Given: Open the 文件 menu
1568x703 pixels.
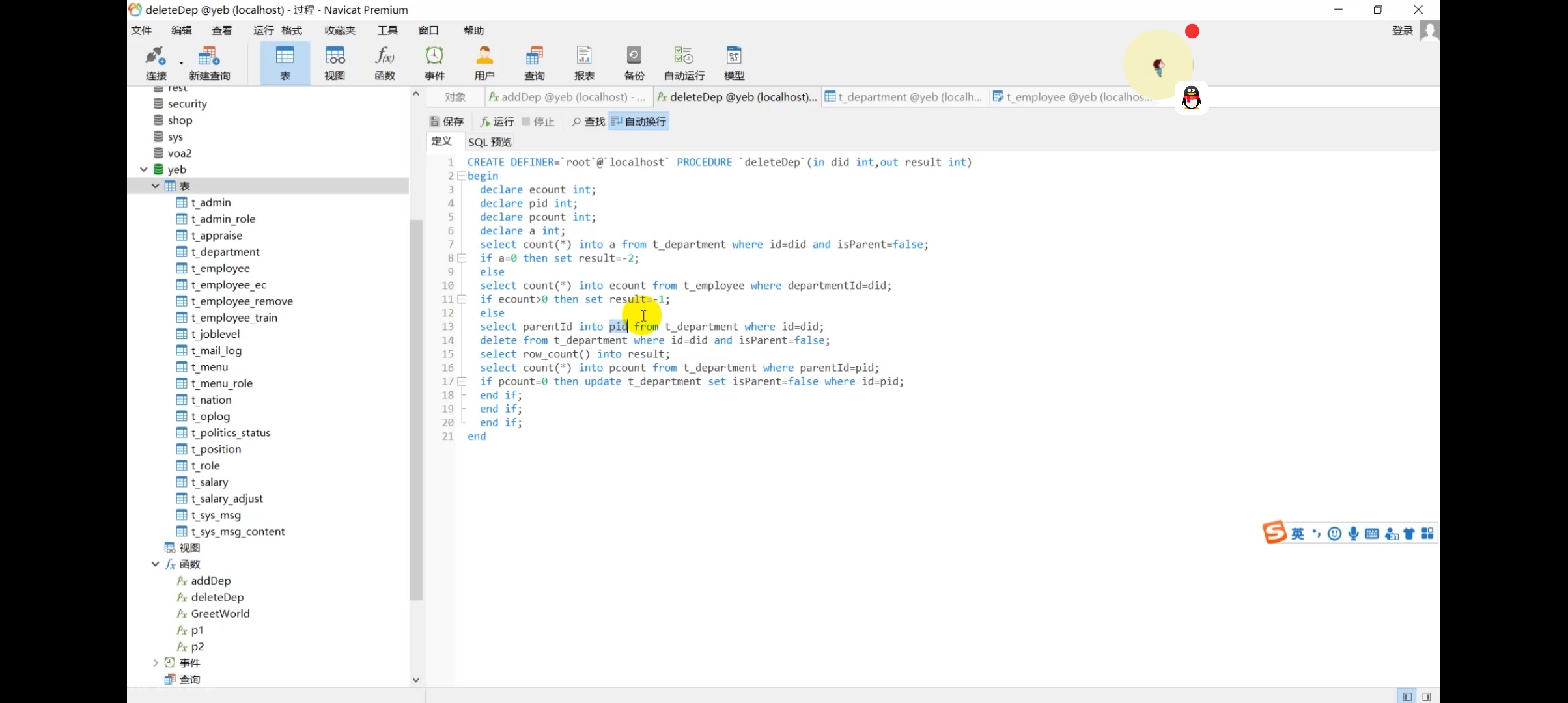Looking at the screenshot, I should tap(141, 31).
